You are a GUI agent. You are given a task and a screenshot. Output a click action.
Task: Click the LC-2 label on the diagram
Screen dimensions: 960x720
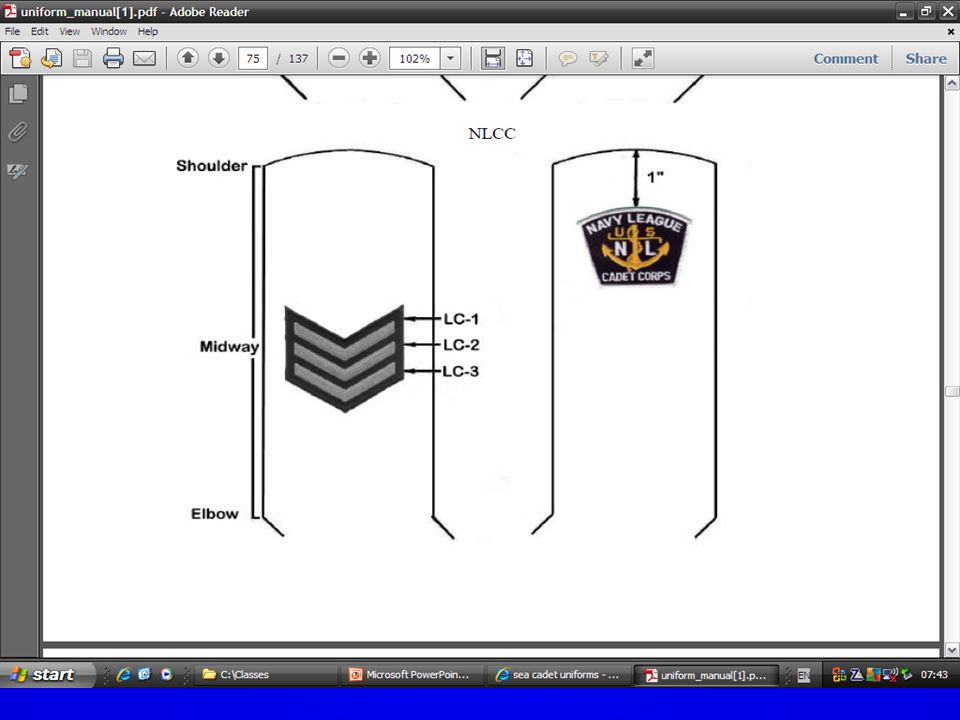461,345
